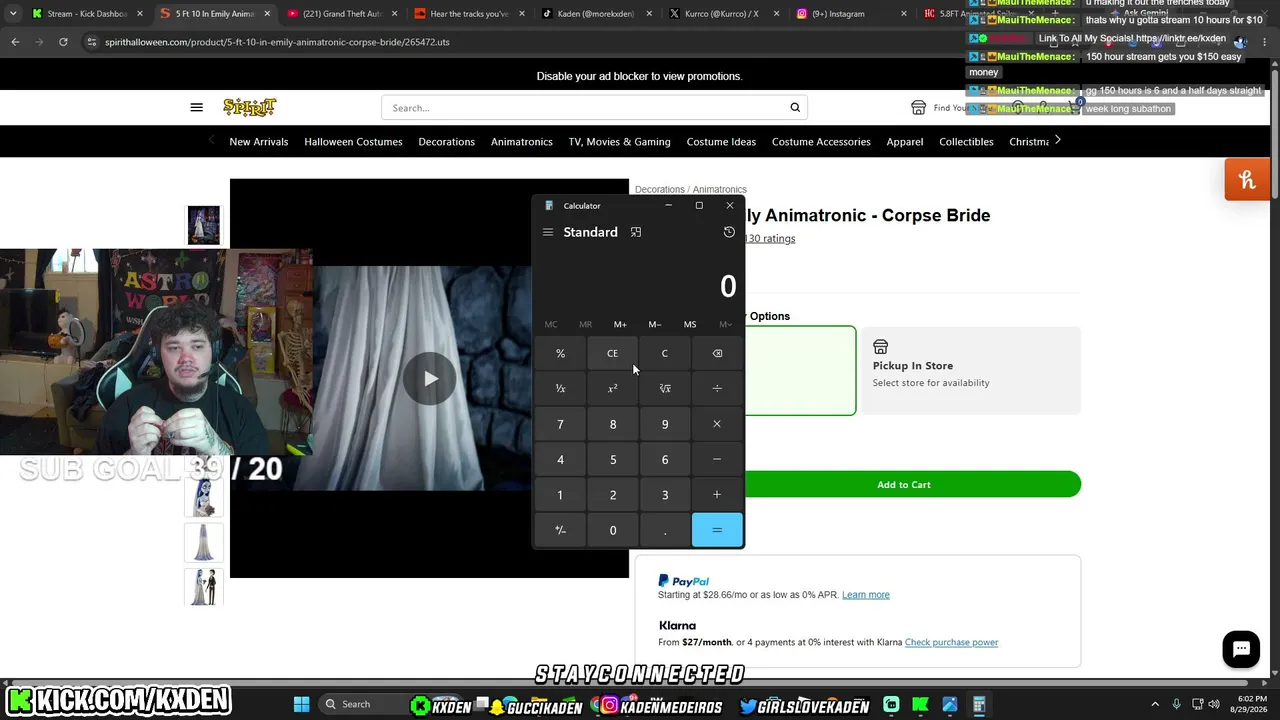Click PayPal Learn more link
The image size is (1280, 720).
pyautogui.click(x=865, y=594)
